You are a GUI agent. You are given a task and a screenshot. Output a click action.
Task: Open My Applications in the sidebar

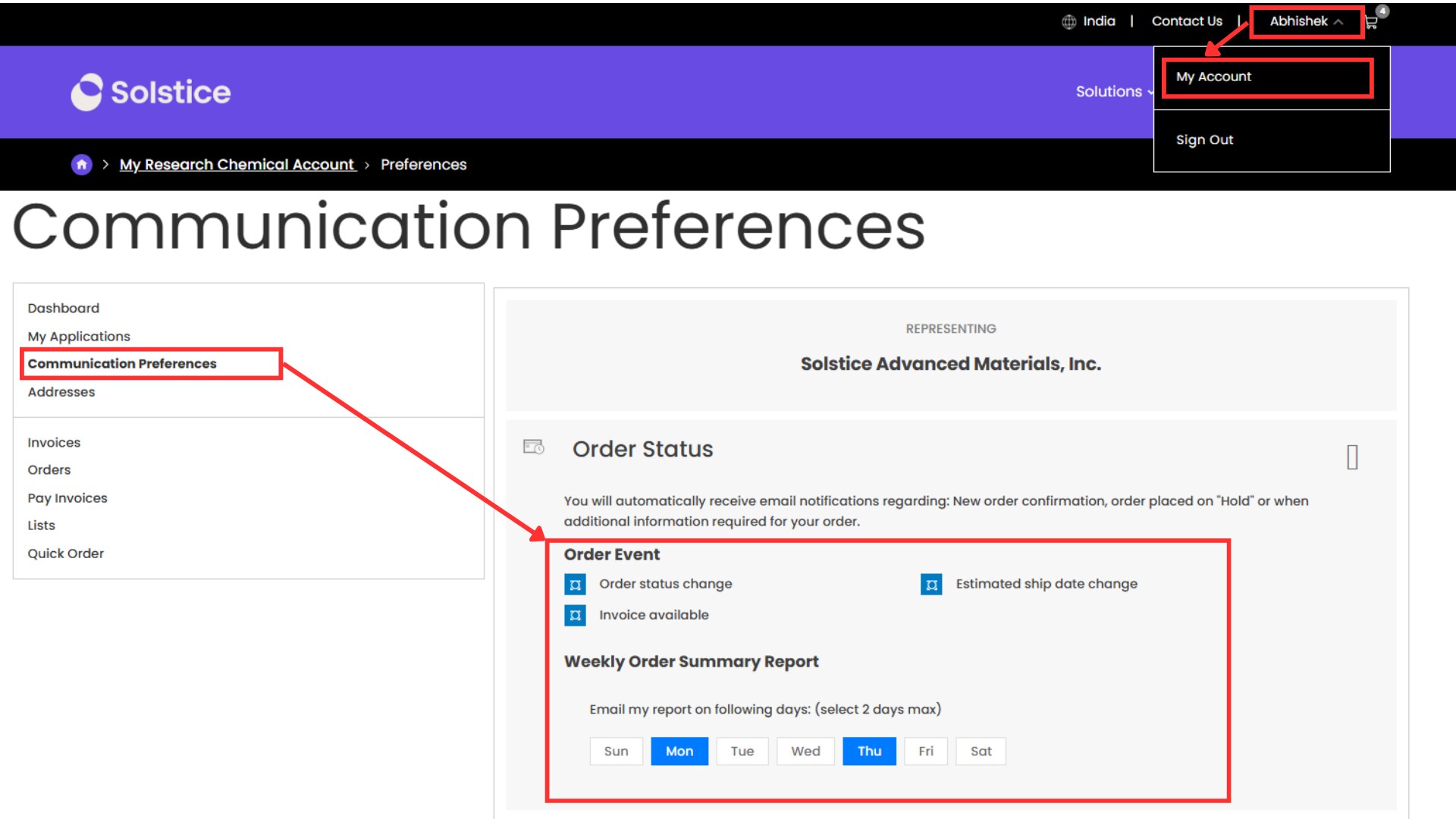pos(79,336)
